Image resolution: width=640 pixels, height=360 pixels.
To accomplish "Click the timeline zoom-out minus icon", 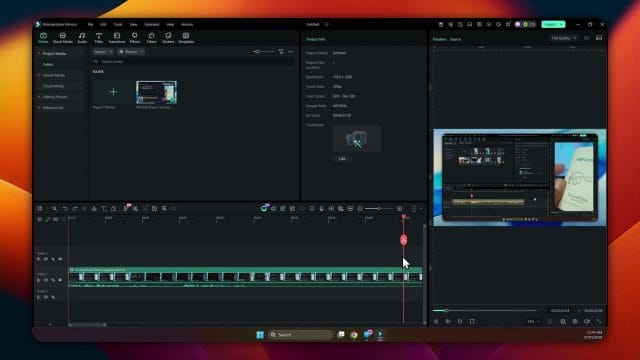I will 360,209.
